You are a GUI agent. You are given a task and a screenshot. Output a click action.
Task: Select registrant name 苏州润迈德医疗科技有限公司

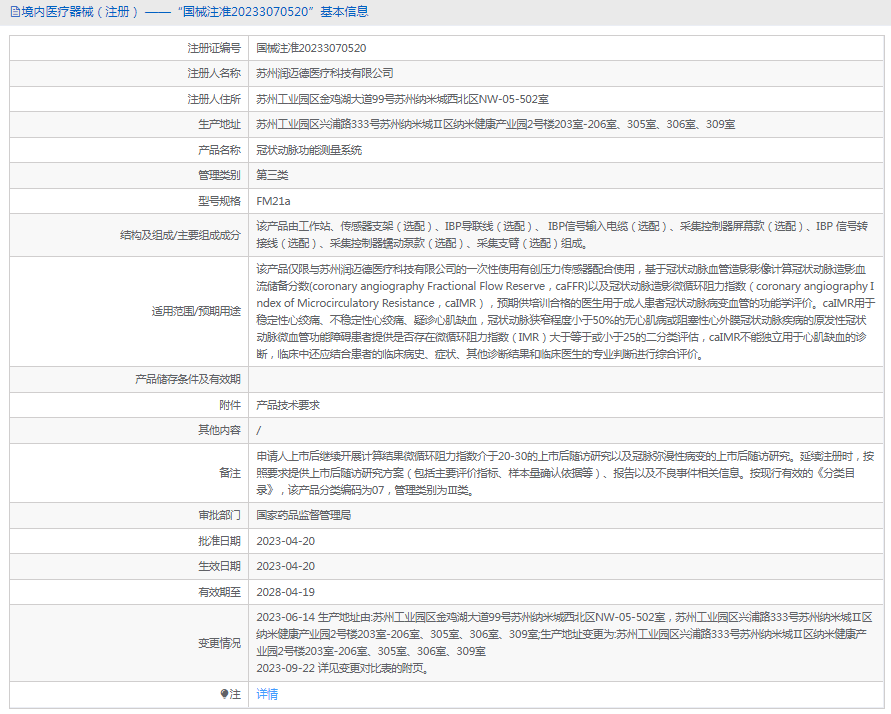point(324,73)
